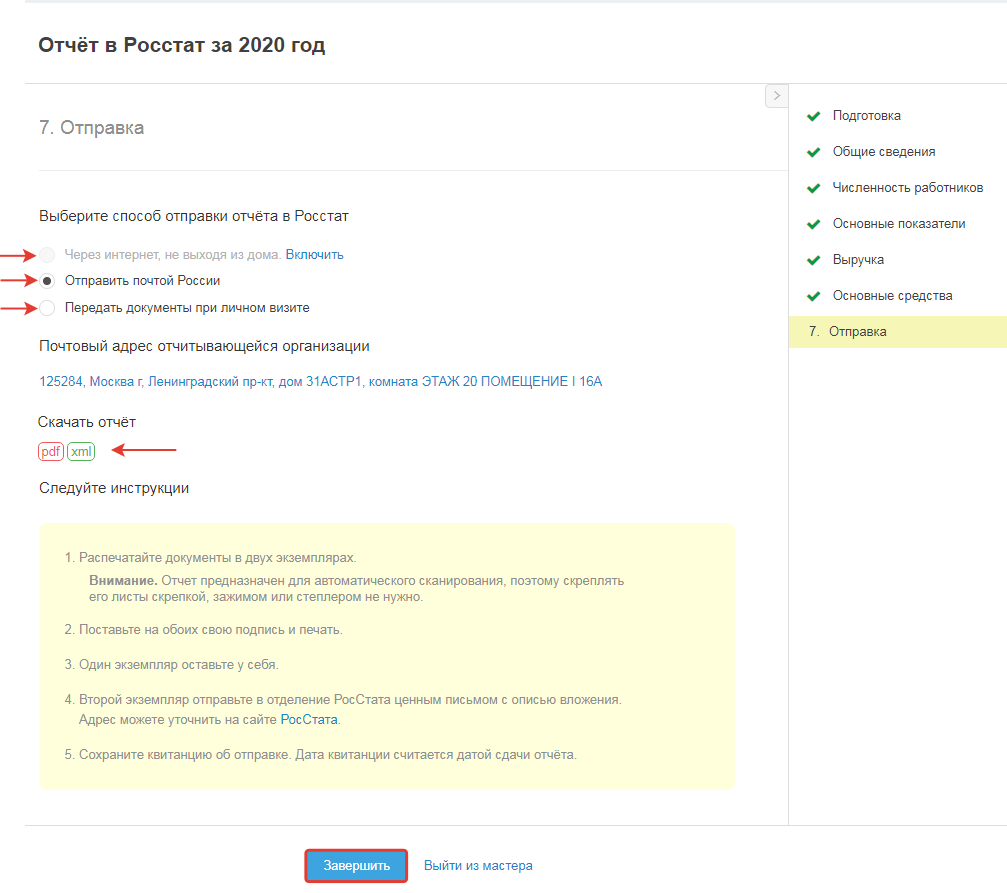Download the report as pdf

click(x=51, y=451)
